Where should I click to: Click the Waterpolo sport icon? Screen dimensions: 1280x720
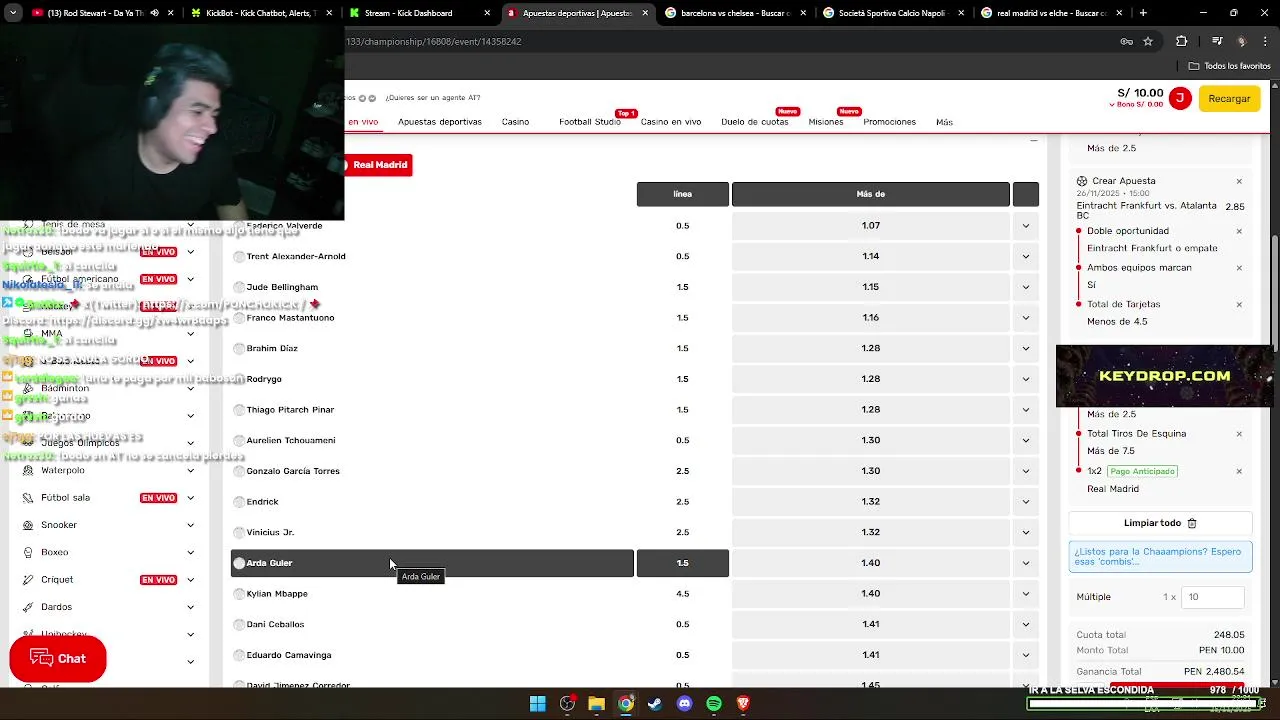pyautogui.click(x=28, y=470)
